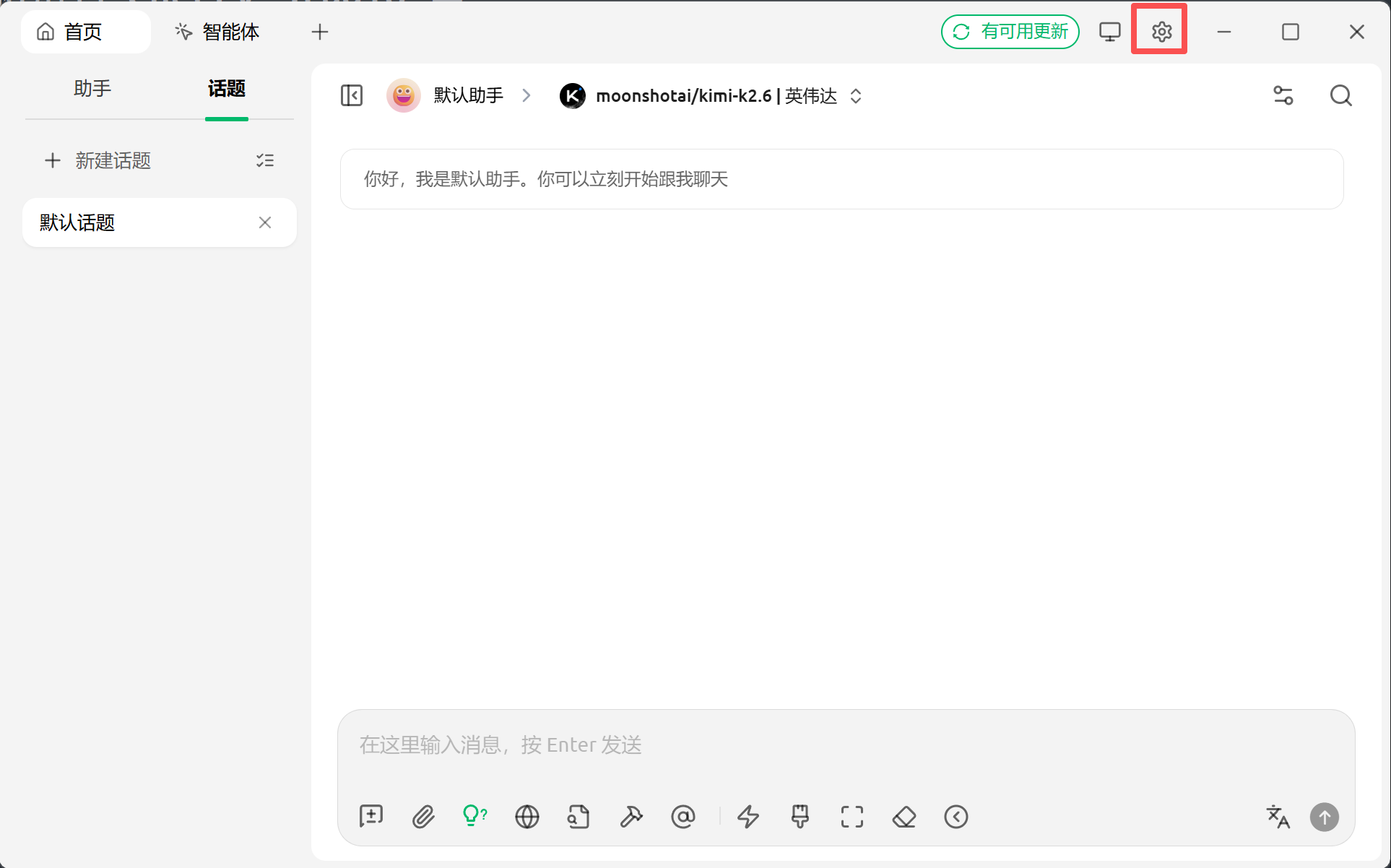
Task: Minimize the application window
Action: click(x=1224, y=32)
